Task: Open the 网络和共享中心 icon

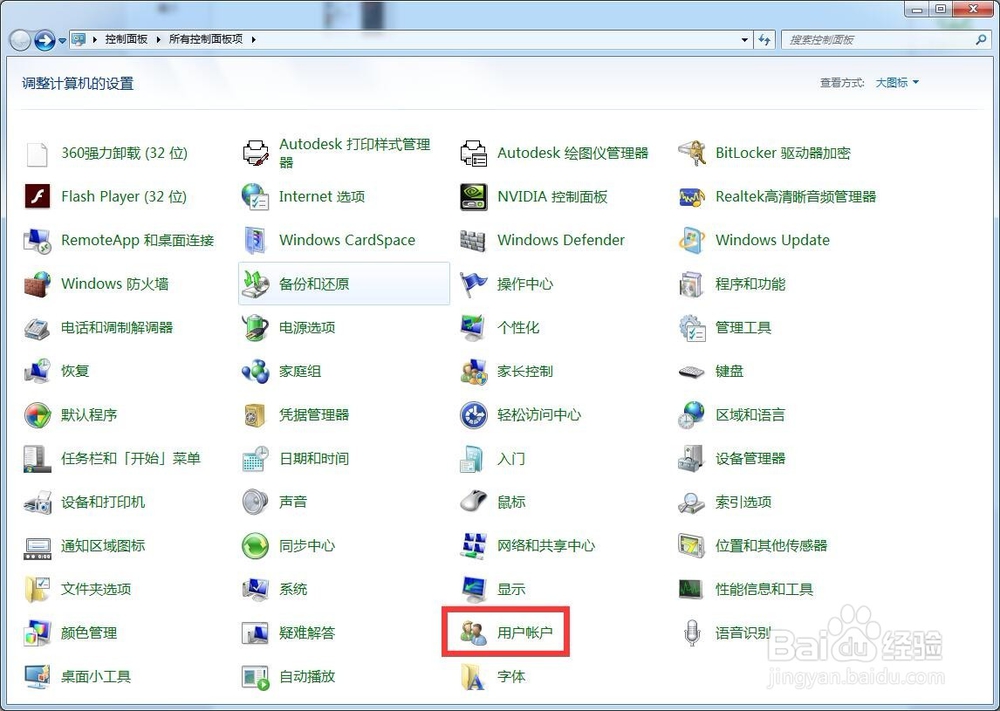Action: [473, 546]
